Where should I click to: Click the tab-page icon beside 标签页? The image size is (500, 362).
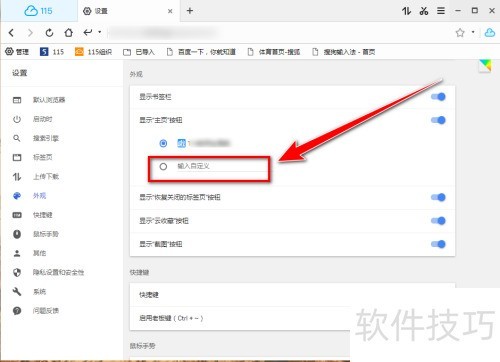17,157
